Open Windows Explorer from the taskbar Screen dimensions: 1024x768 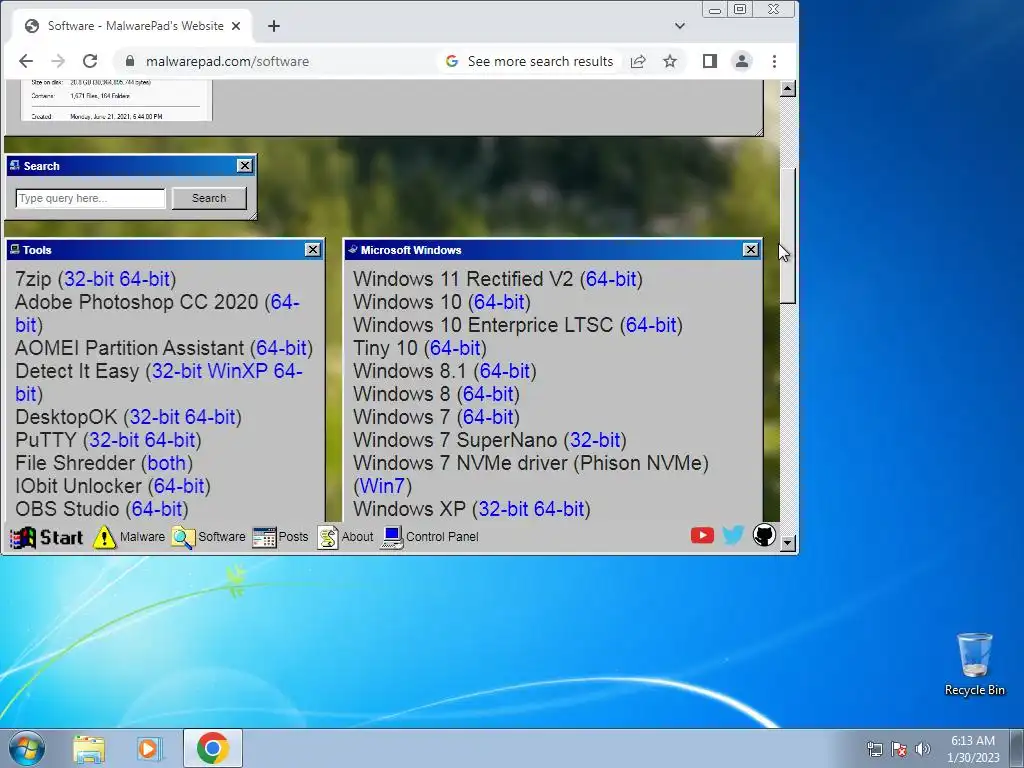coord(89,748)
